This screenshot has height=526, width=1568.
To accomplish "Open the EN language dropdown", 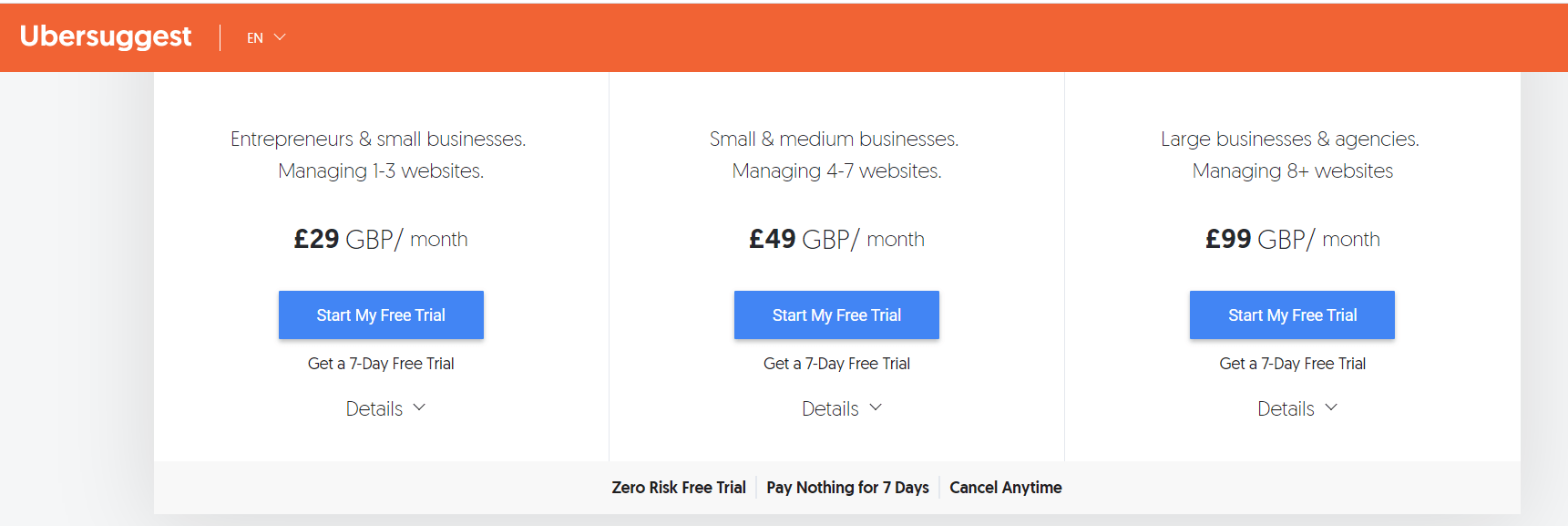I will coord(266,37).
